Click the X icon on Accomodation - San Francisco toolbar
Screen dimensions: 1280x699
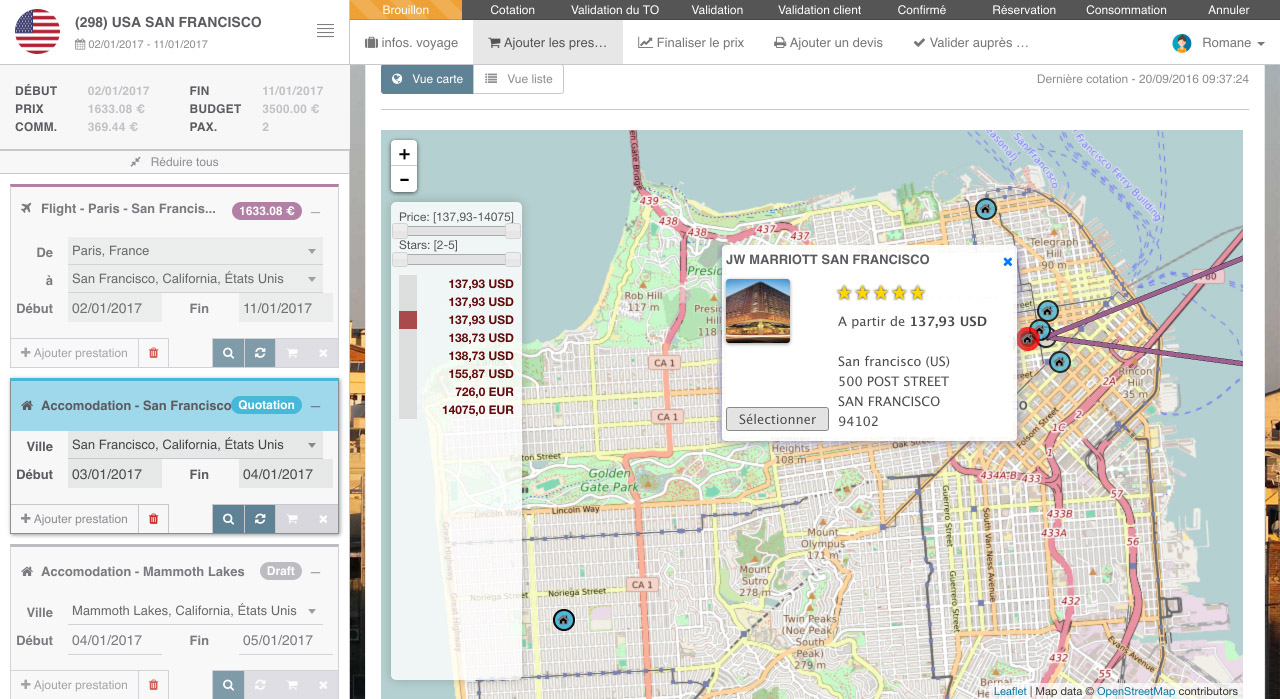click(323, 519)
